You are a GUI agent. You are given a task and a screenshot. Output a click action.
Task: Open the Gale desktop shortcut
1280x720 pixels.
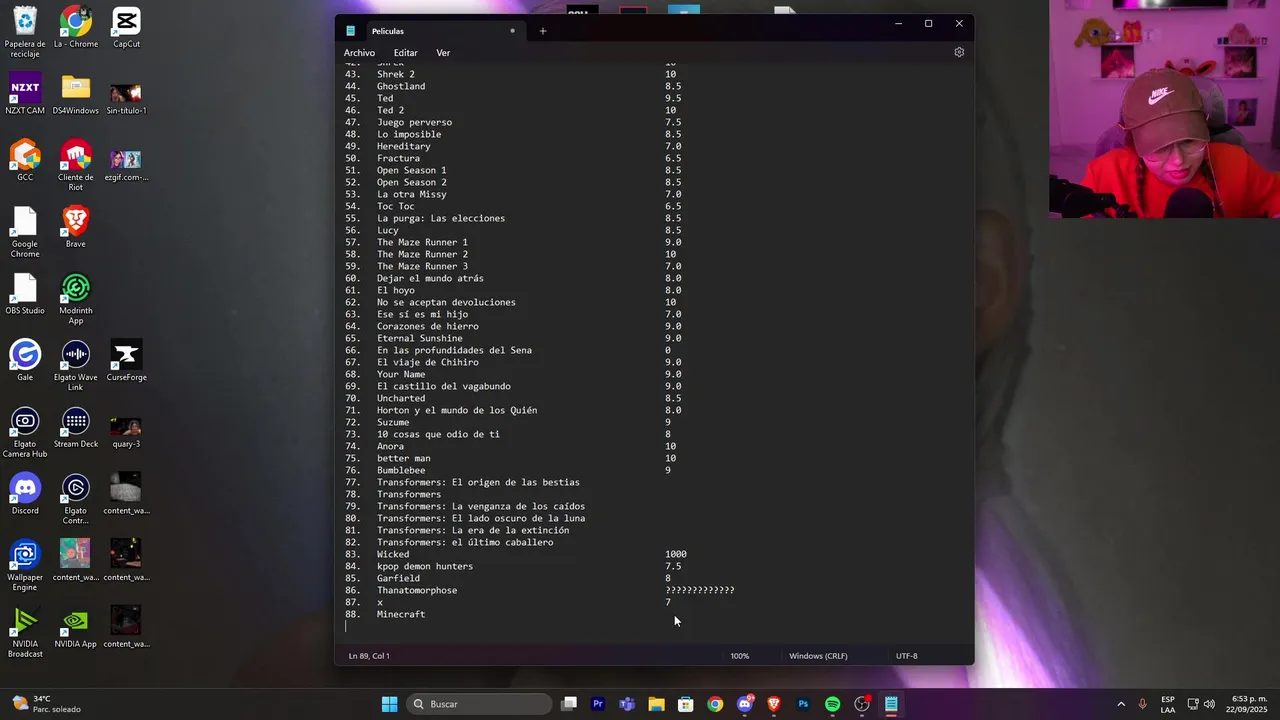coord(25,360)
